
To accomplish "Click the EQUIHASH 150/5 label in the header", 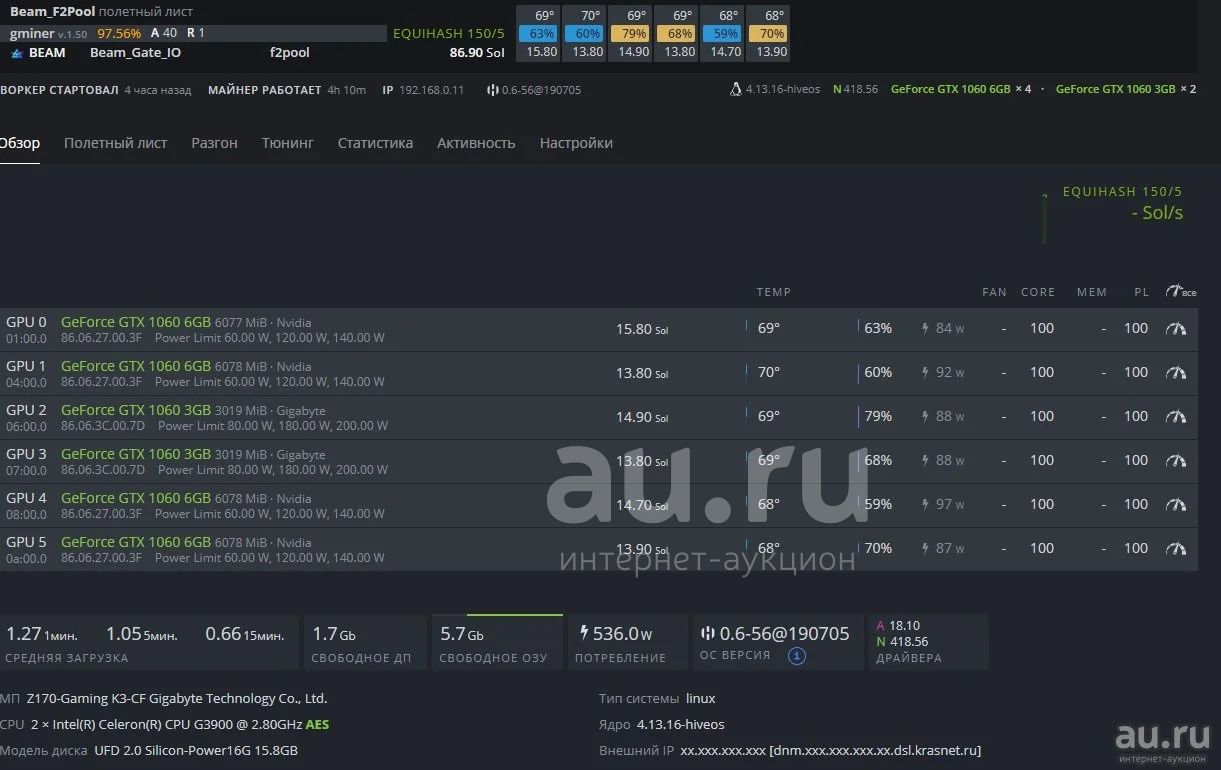I will point(449,33).
